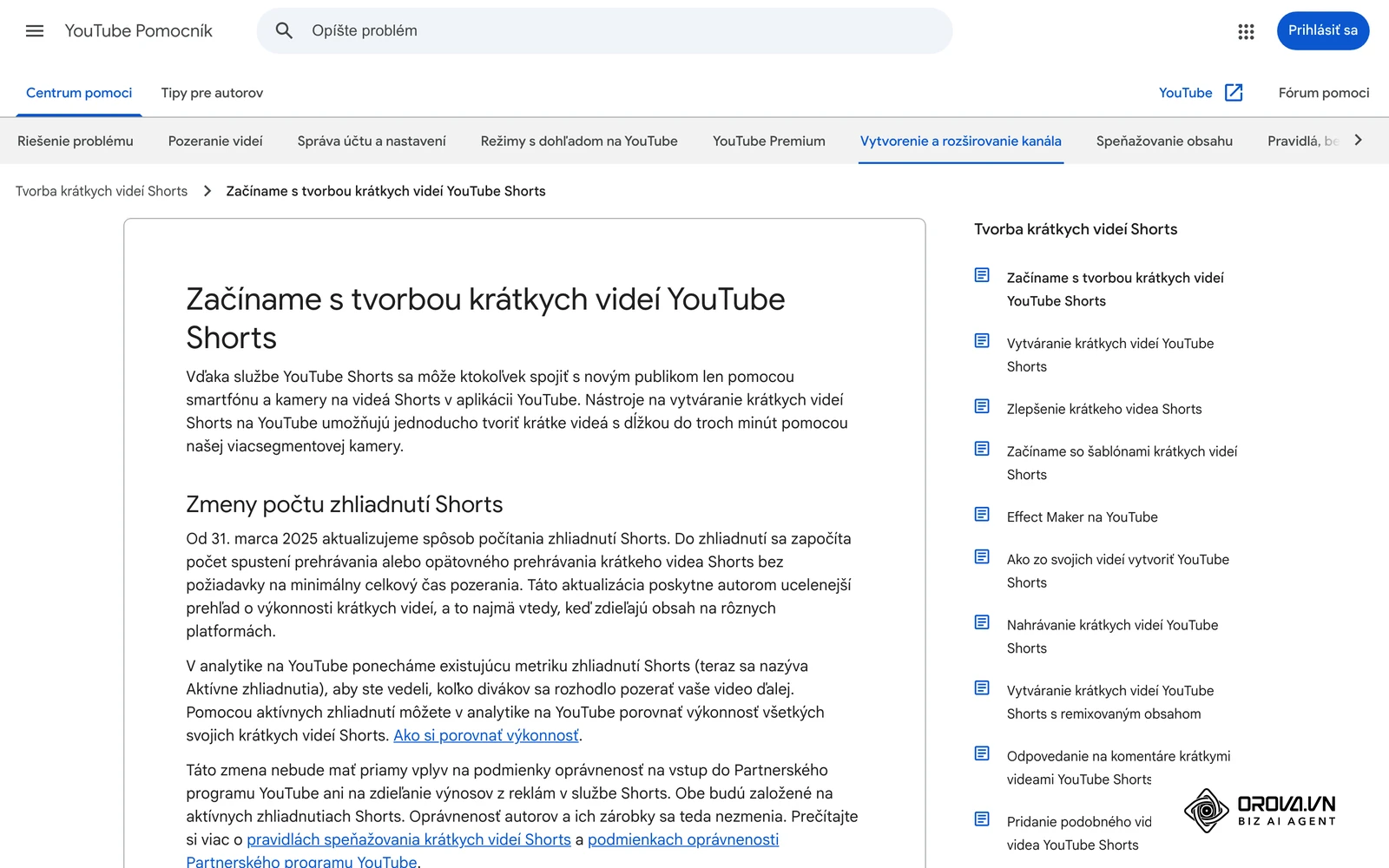Click article icon for Začíname s tvorbou krátkych videí
1389x868 pixels.
[x=982, y=275]
